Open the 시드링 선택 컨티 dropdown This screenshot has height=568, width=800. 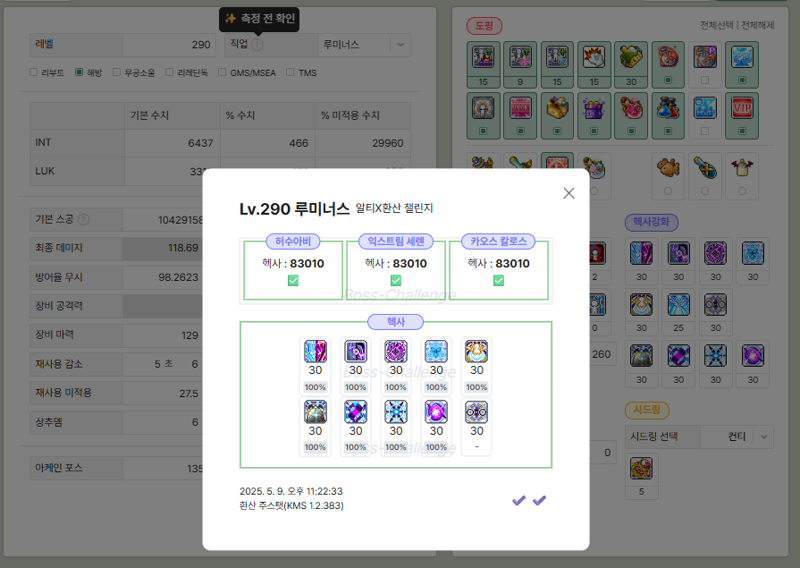pos(737,437)
